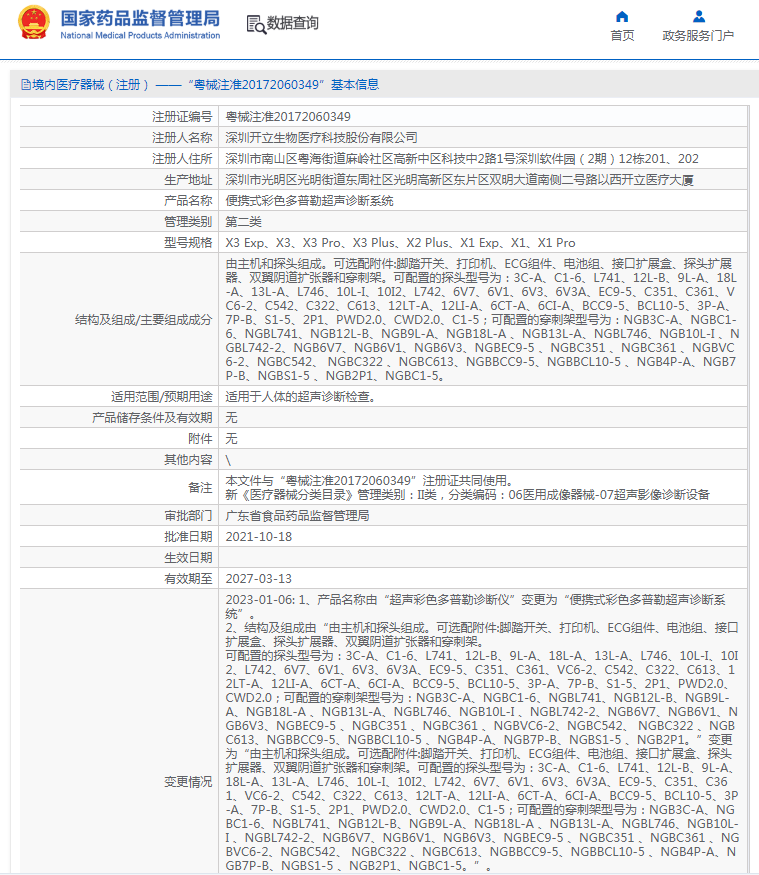Click the user icon above 政务服务门户
759x875 pixels.
coord(698,16)
